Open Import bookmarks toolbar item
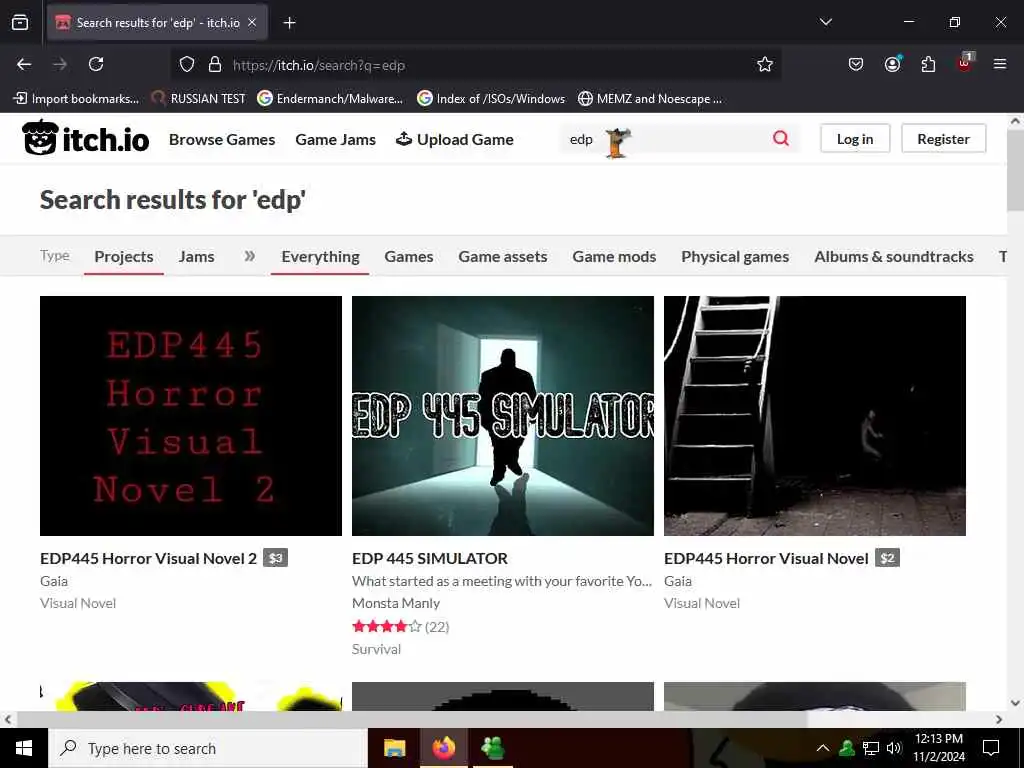Image resolution: width=1024 pixels, height=768 pixels. click(76, 99)
